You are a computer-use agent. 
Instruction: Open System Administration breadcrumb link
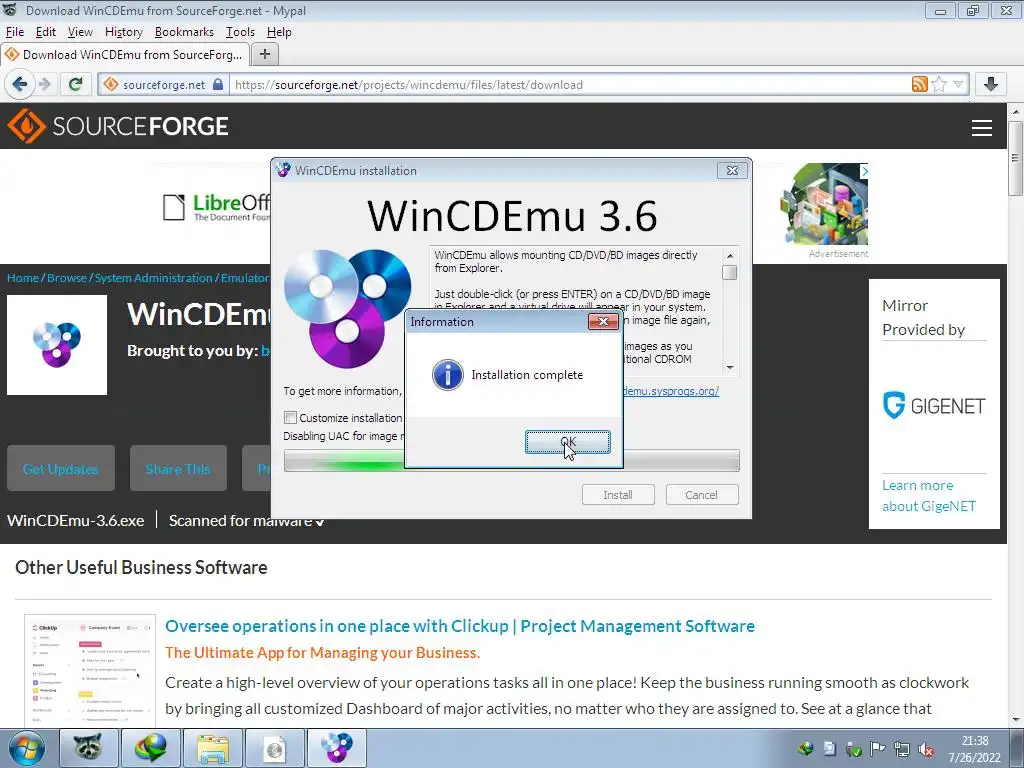click(153, 278)
